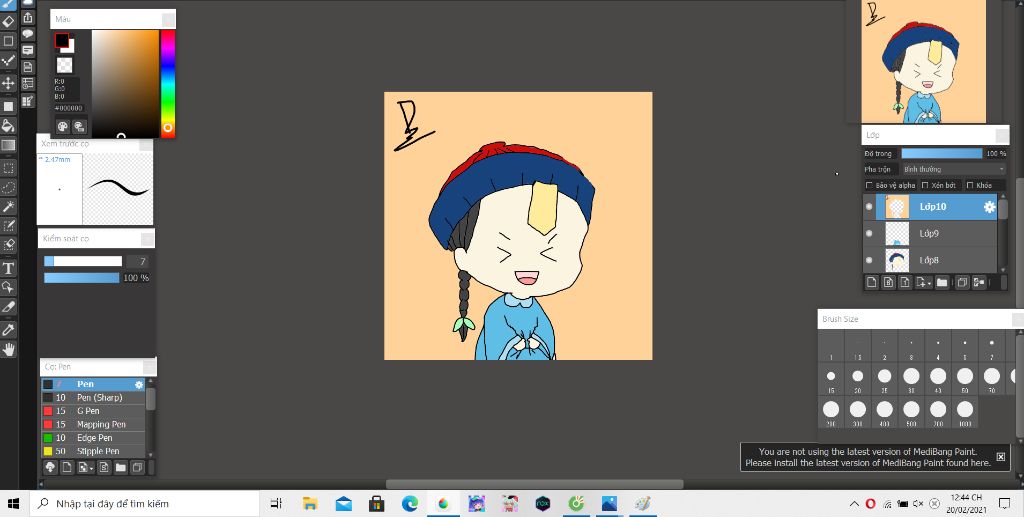Create brush folder in brush panel
The height and width of the screenshot is (517, 1024).
121,467
